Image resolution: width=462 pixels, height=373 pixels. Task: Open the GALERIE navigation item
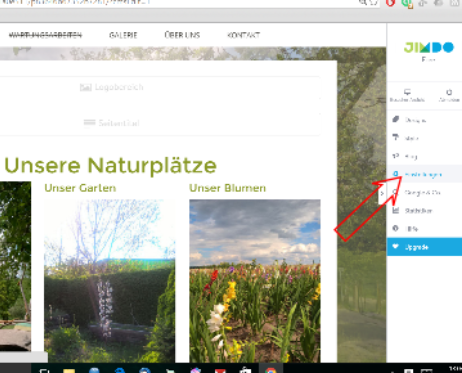[123, 35]
